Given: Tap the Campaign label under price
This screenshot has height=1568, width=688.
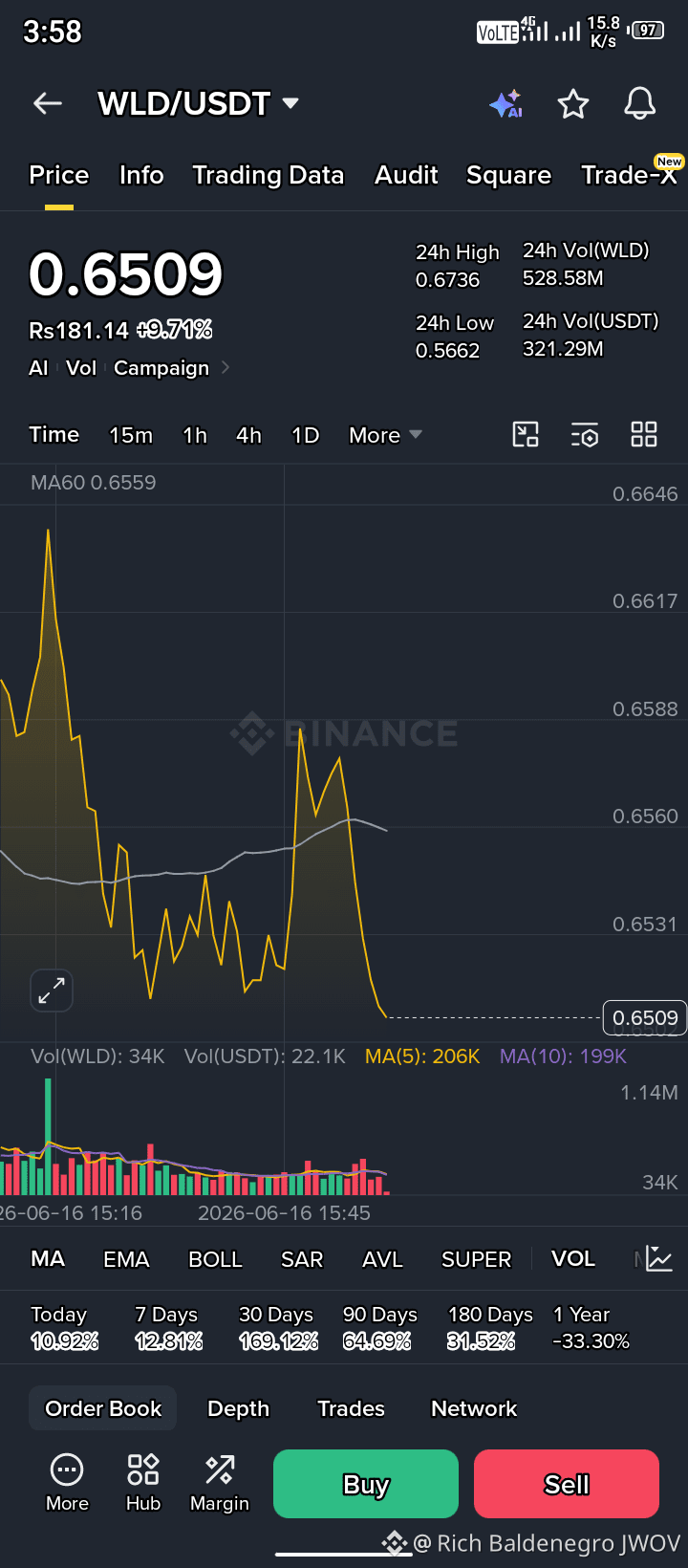Looking at the screenshot, I should click(x=161, y=368).
